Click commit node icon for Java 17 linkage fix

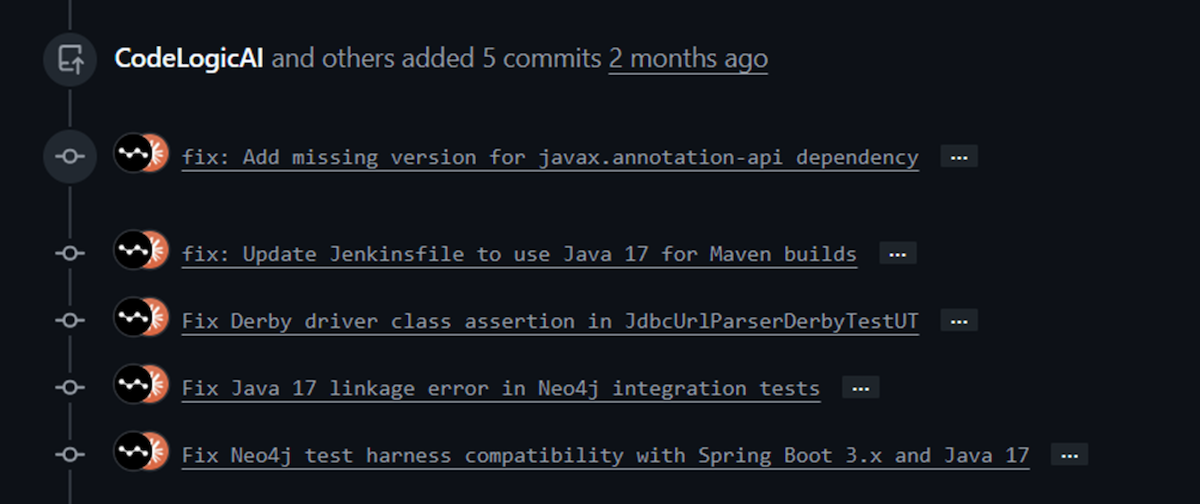[70, 387]
